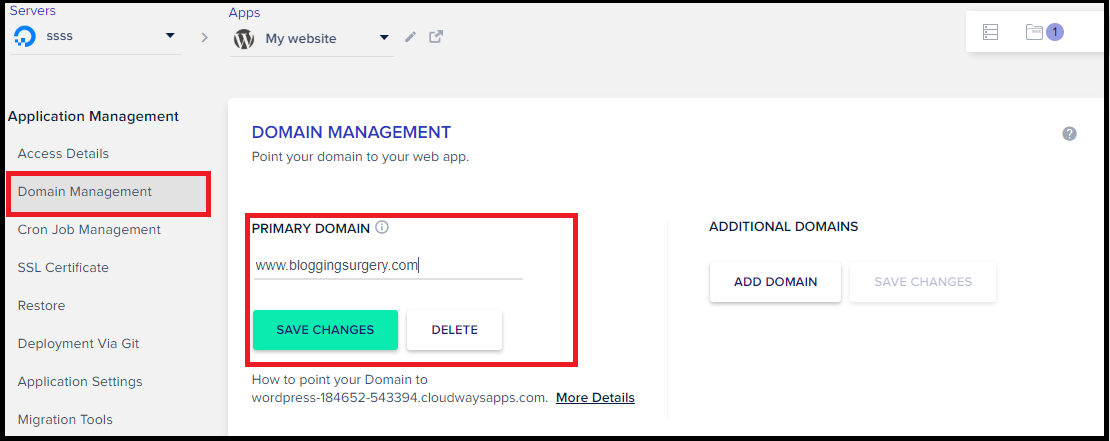
Task: Expand the ssss server dropdown
Action: (x=169, y=38)
